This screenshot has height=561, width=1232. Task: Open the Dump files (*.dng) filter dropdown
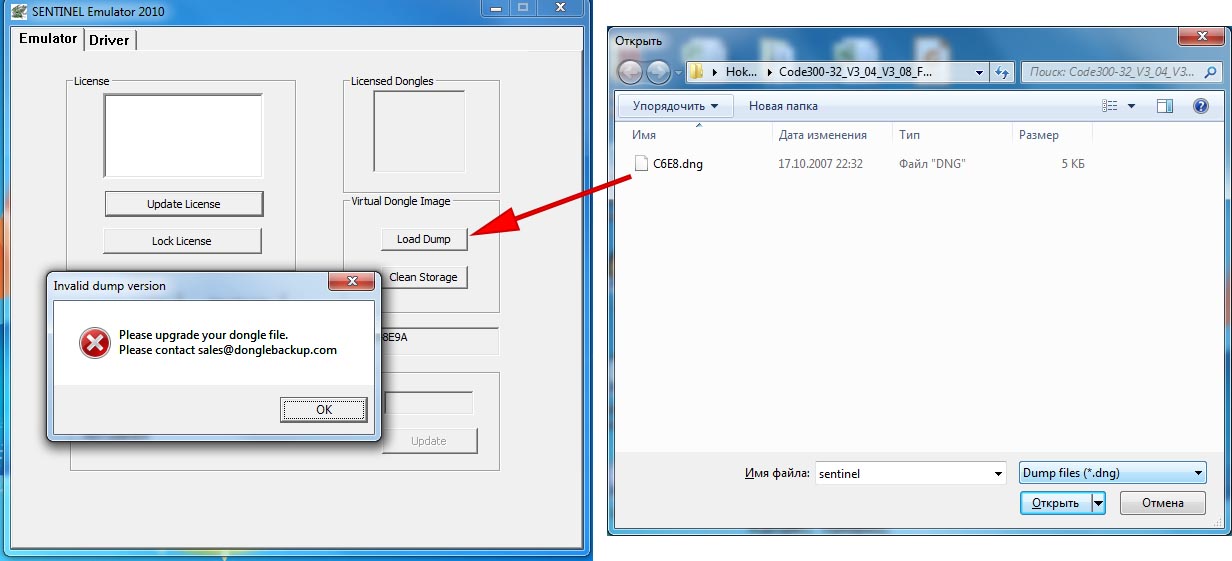click(x=1112, y=473)
